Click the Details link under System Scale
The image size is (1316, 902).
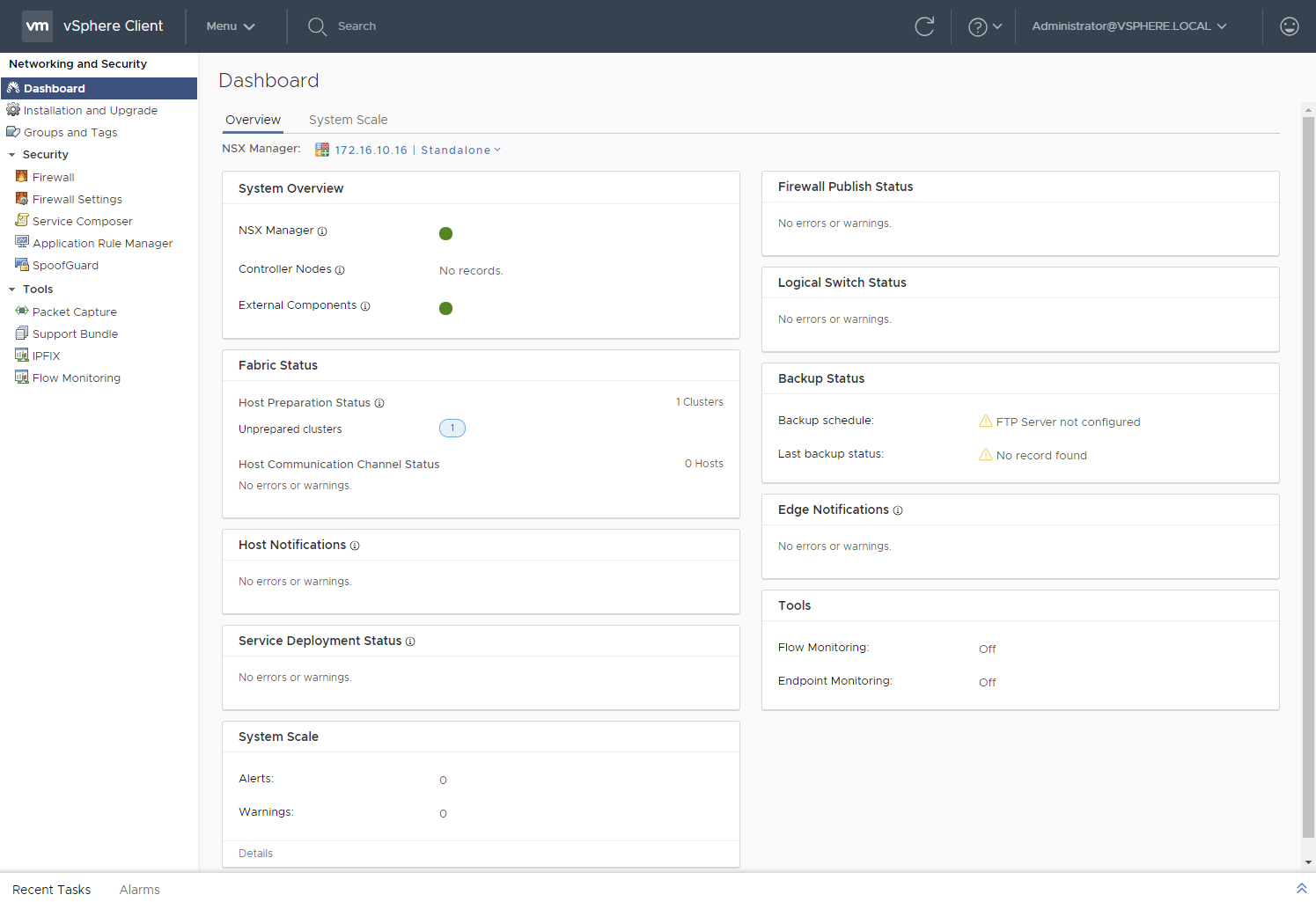point(255,854)
